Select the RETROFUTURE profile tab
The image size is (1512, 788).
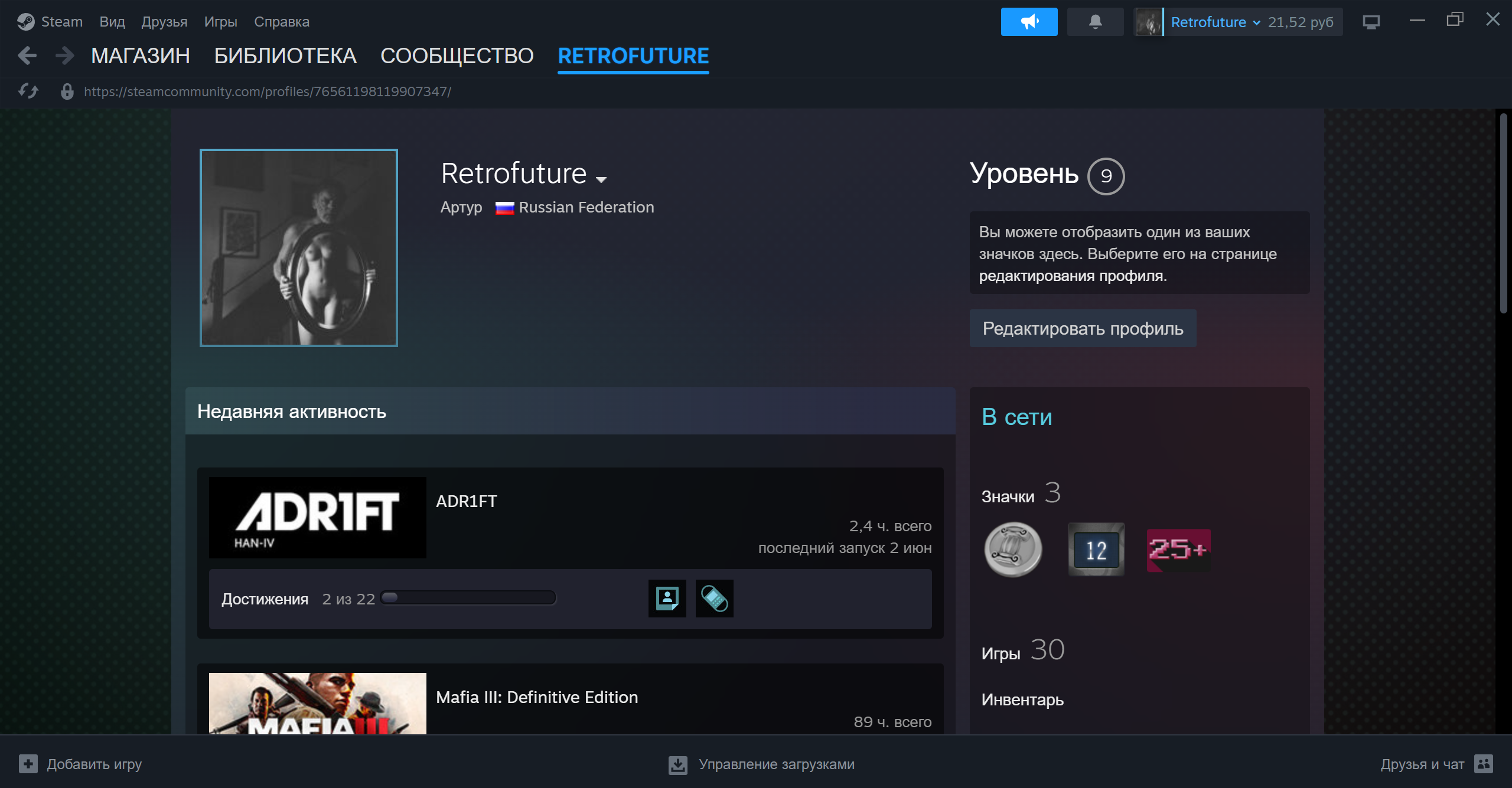633,56
